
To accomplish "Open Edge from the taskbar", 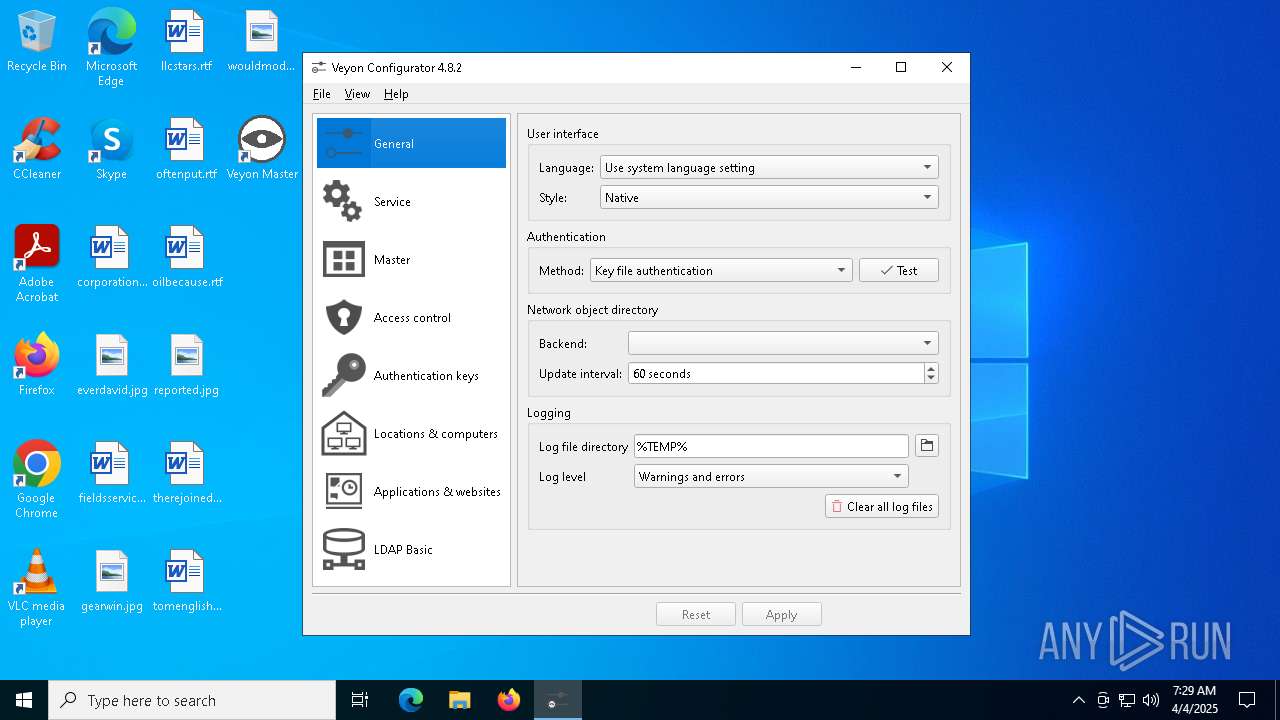I will click(x=411, y=700).
